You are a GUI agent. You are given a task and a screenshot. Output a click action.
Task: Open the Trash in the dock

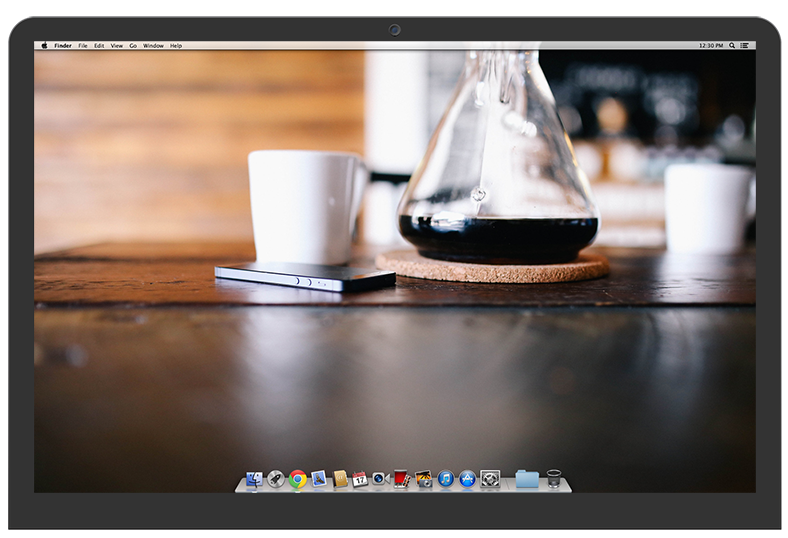554,479
